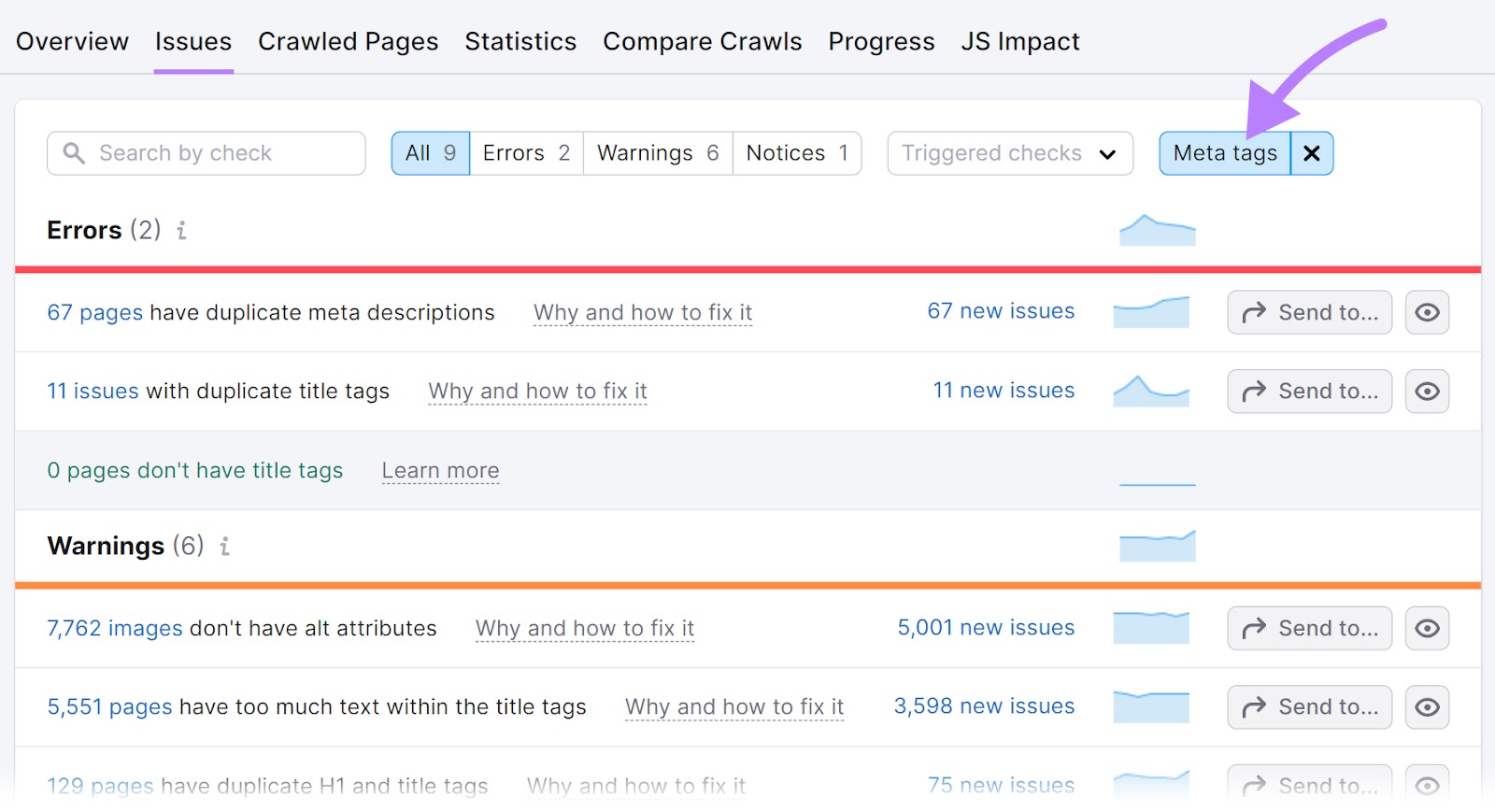Select the Issues tab

[193, 41]
